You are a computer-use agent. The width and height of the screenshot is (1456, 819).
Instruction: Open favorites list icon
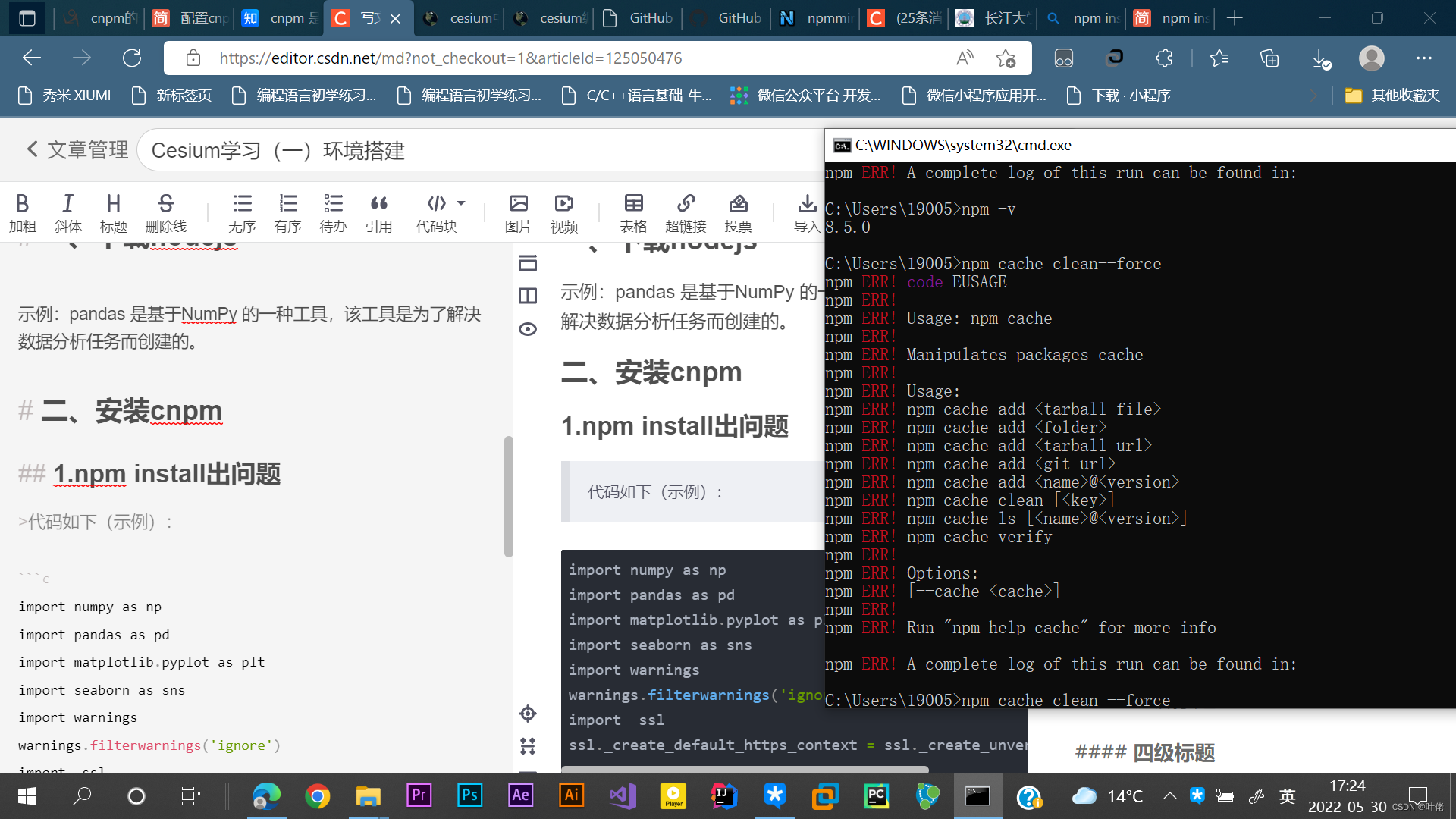pos(1219,58)
